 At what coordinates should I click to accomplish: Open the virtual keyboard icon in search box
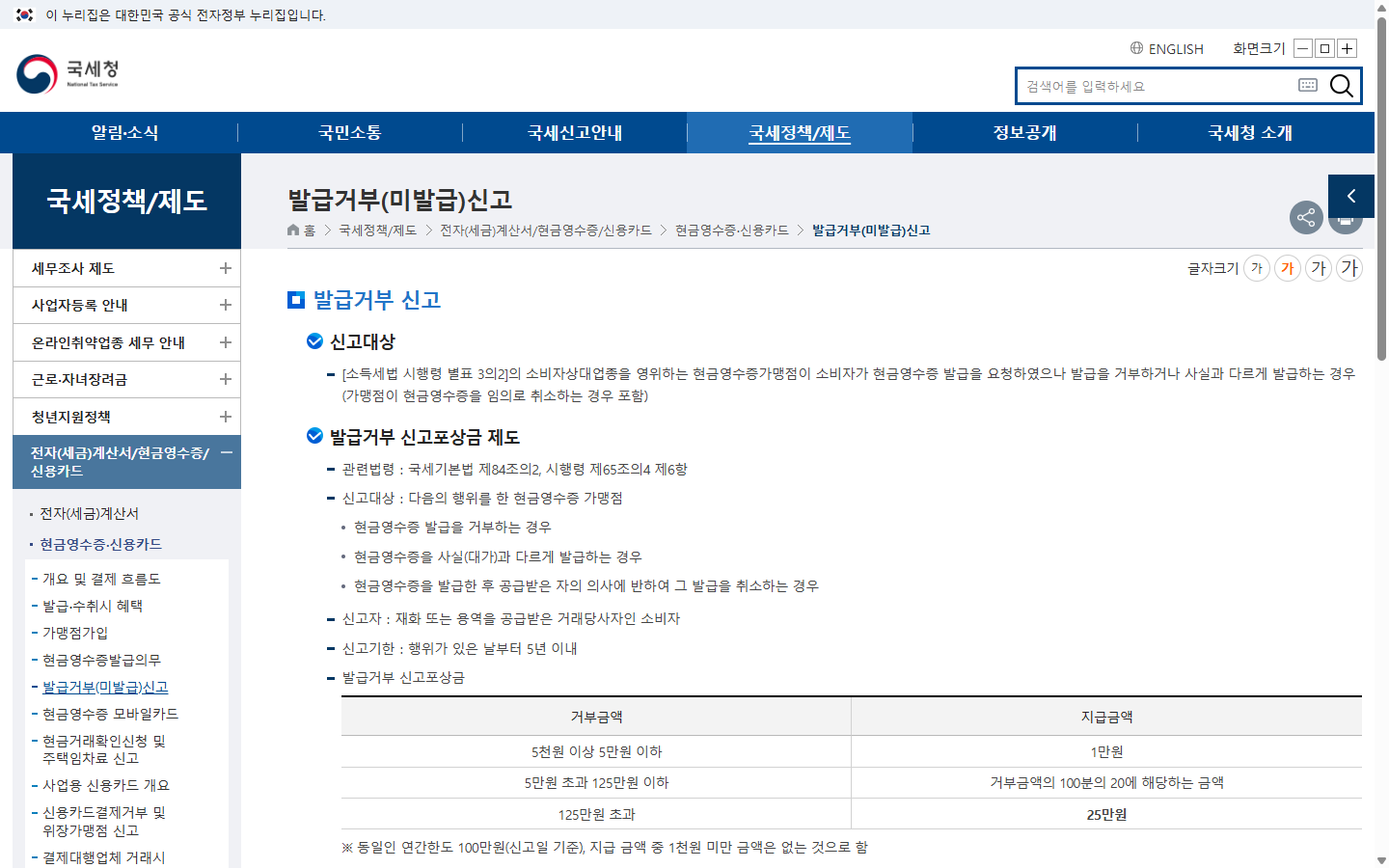[x=1308, y=85]
